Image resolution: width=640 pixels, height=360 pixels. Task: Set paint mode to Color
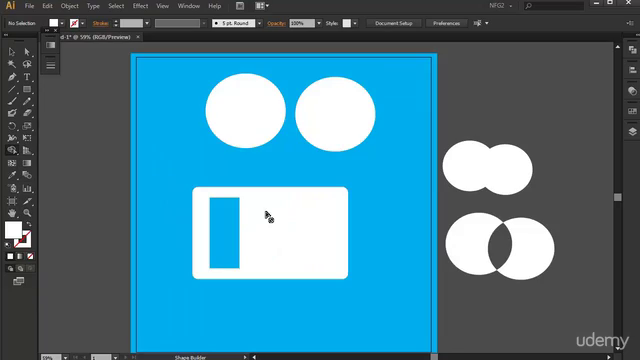coord(10,256)
